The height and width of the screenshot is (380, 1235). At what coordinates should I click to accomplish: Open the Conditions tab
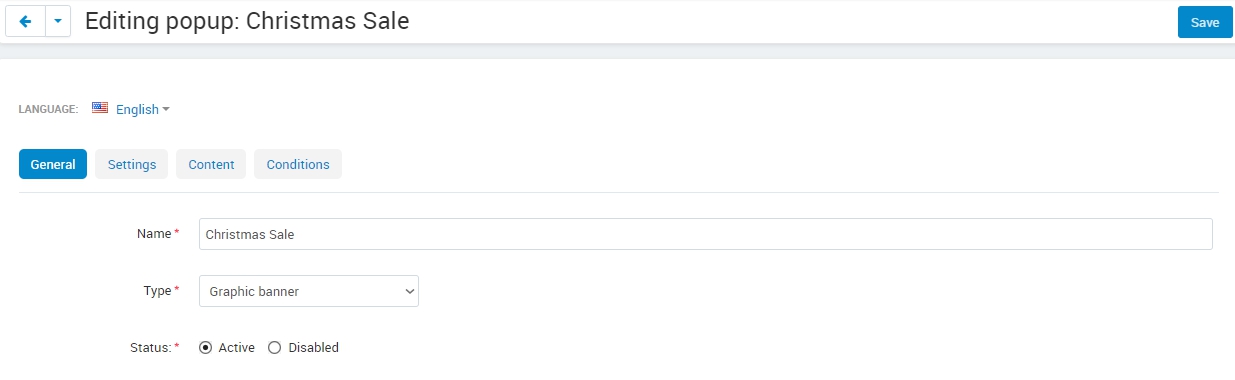click(298, 164)
